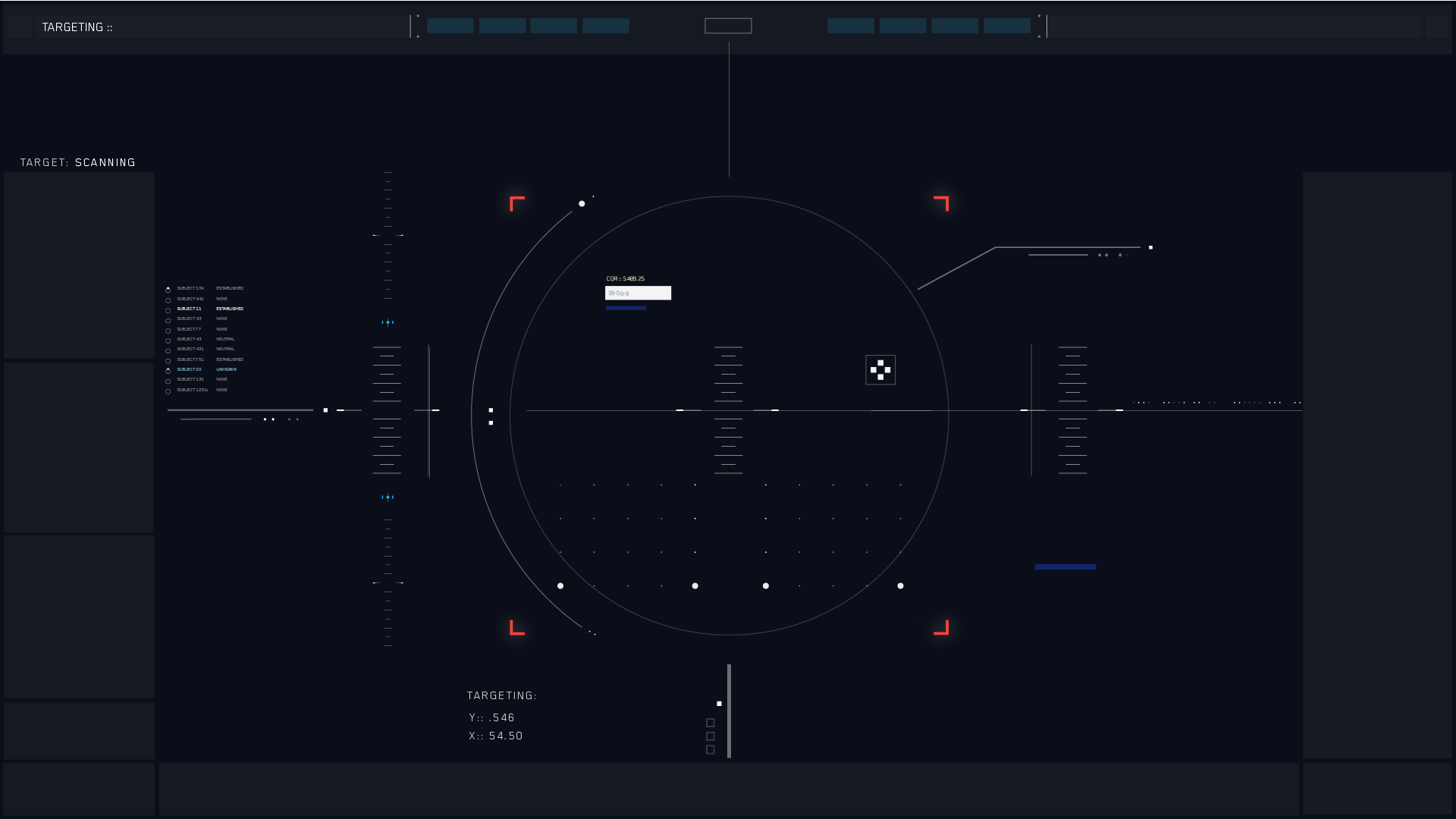Click the TARGET: SCANNING status label
1456x819 pixels.
pos(78,162)
